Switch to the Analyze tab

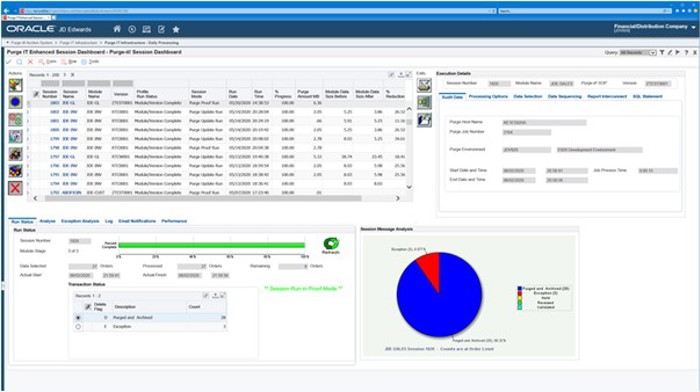[47, 221]
